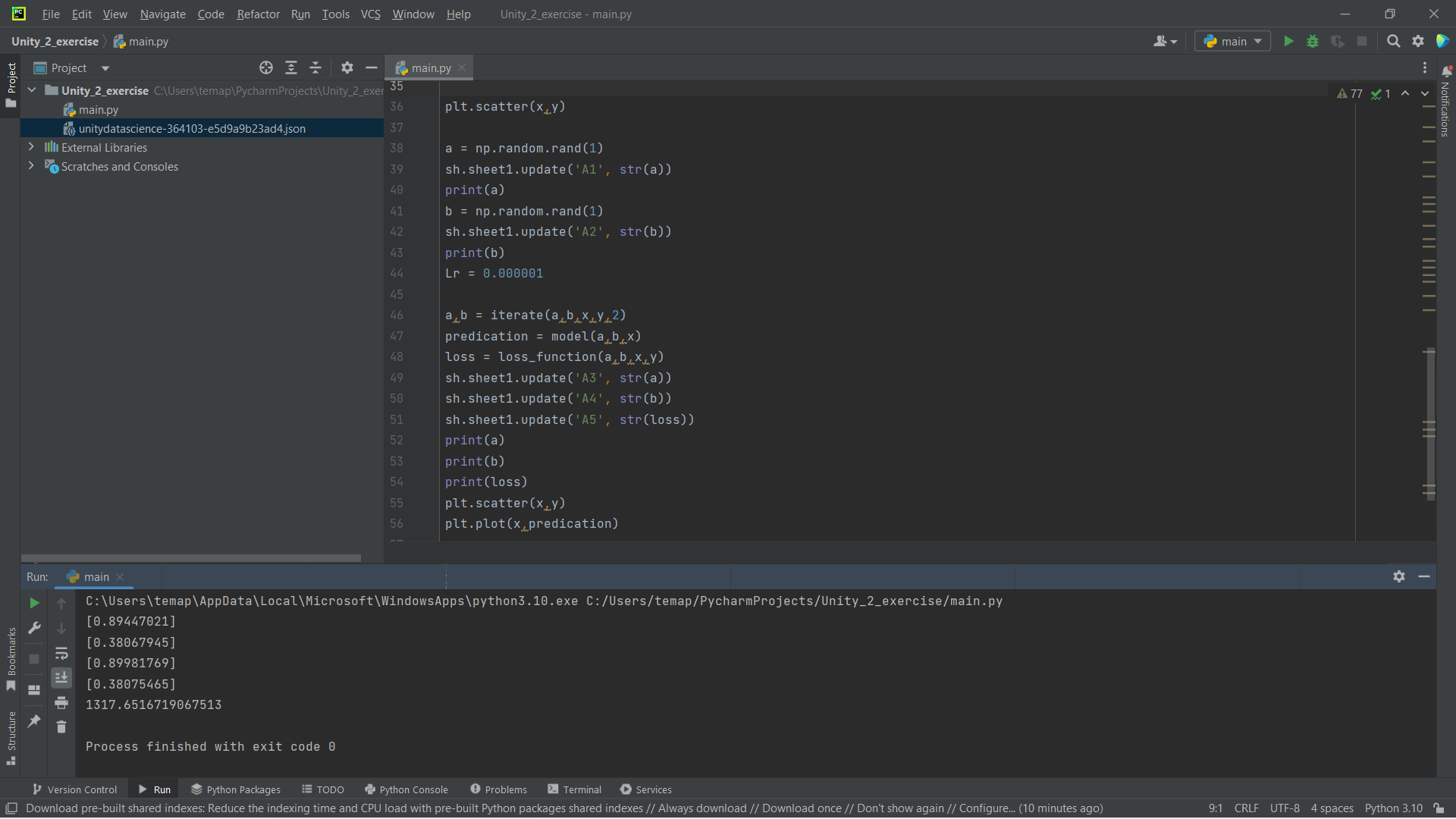Open Version Control tool window

(74, 789)
